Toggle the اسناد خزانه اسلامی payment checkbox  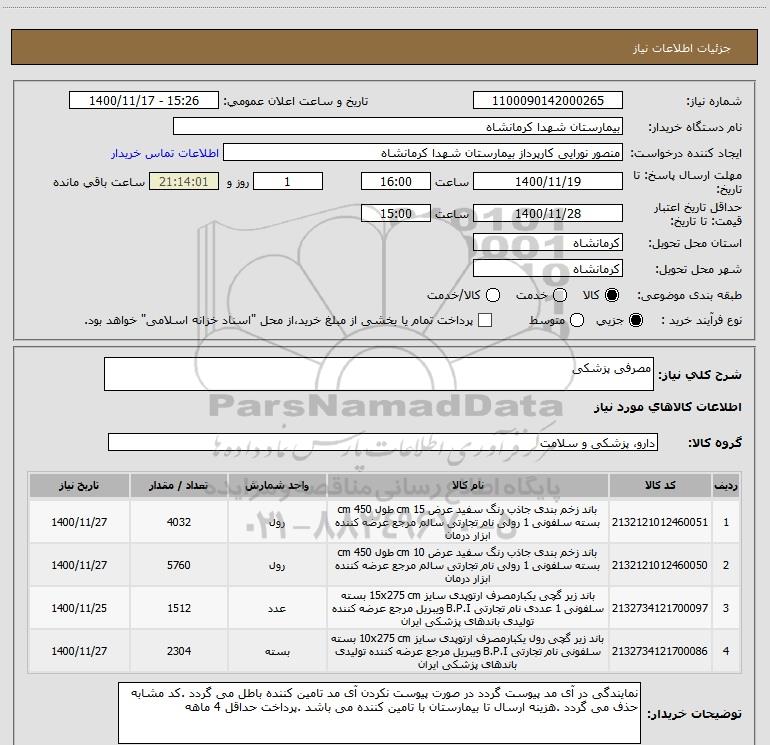click(485, 320)
